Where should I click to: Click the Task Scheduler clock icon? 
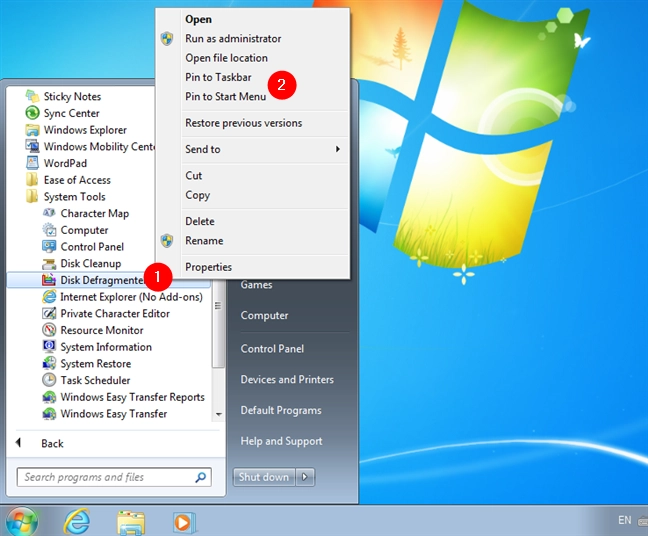[x=49, y=380]
